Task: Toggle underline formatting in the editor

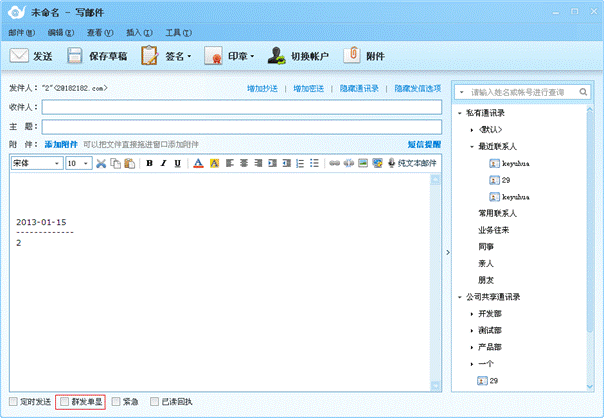Action: 177,163
